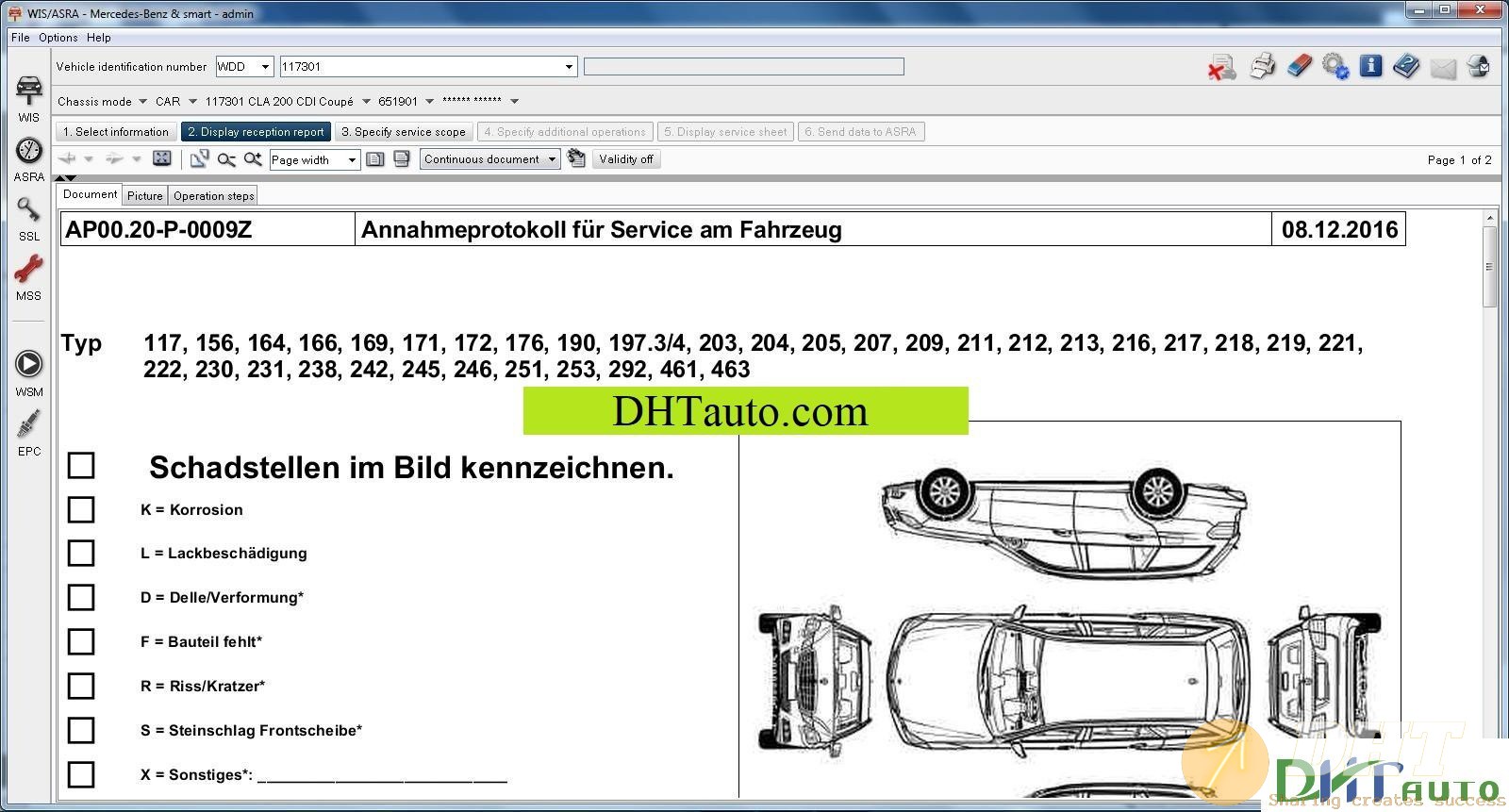Check the box beside Schadstellen im Bild kennzeichnen
This screenshot has height=812, width=1509.
click(81, 465)
